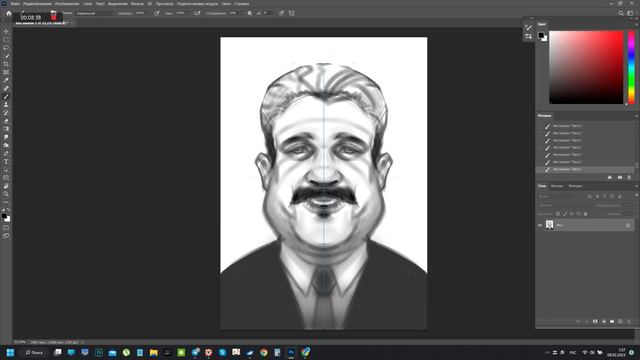
Task: Select the first visible history brush state
Action: tap(585, 126)
